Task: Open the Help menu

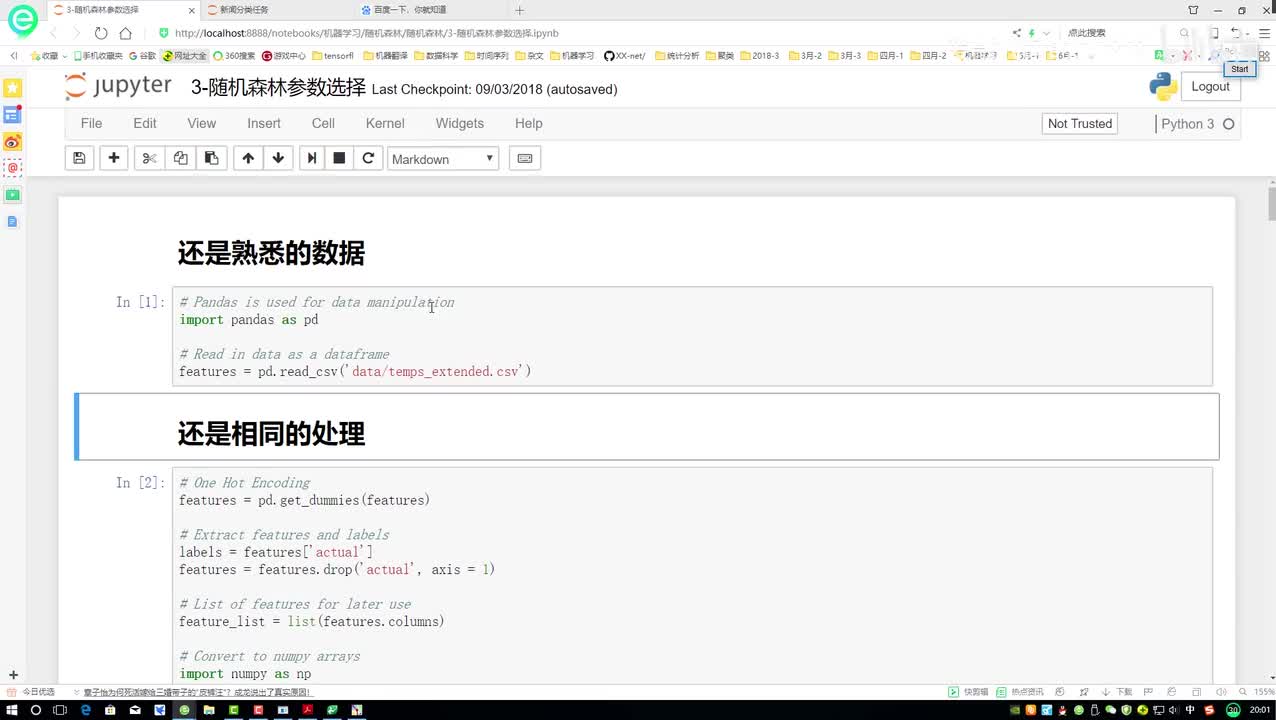Action: click(x=529, y=123)
